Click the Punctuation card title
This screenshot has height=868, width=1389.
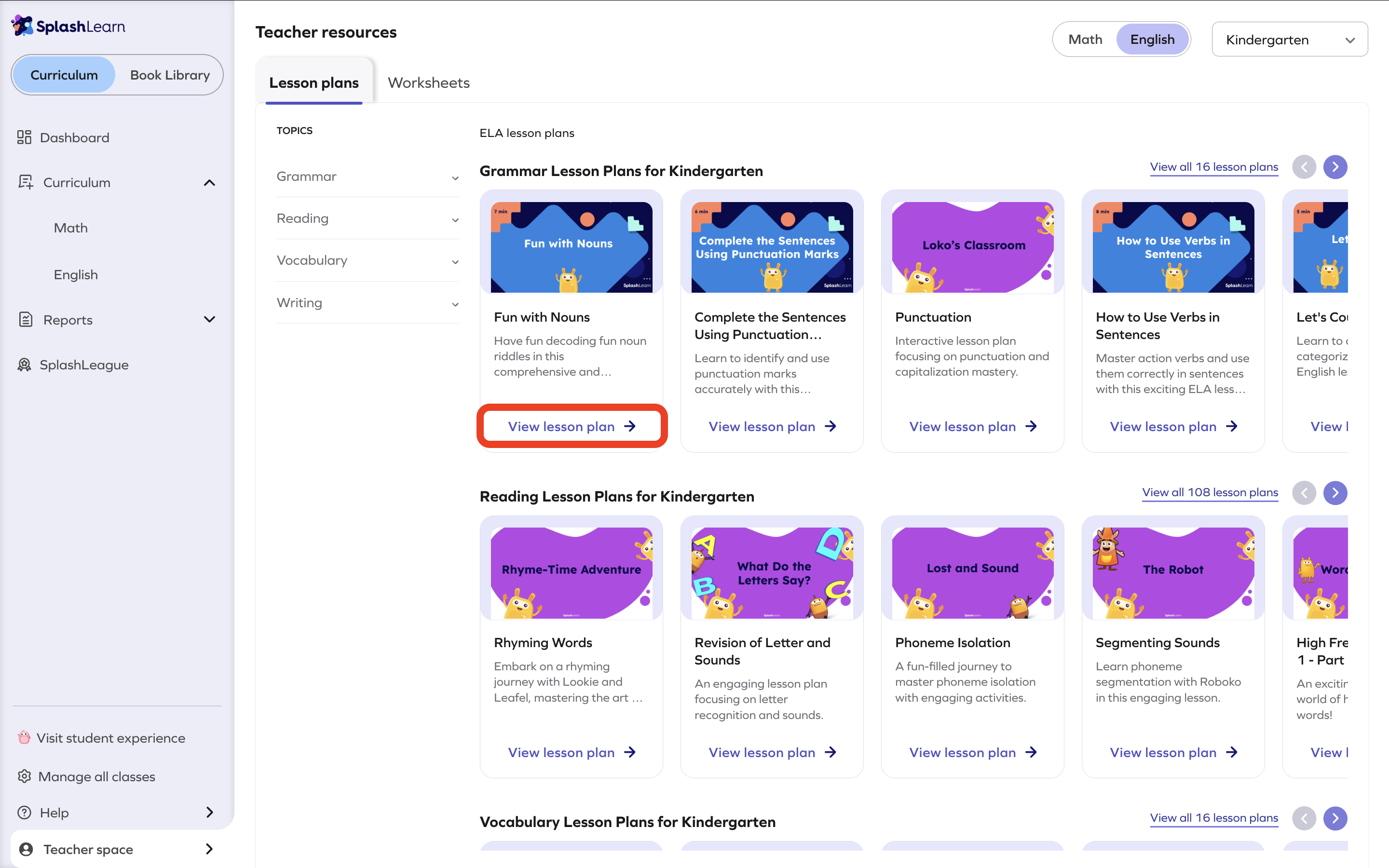click(x=933, y=317)
